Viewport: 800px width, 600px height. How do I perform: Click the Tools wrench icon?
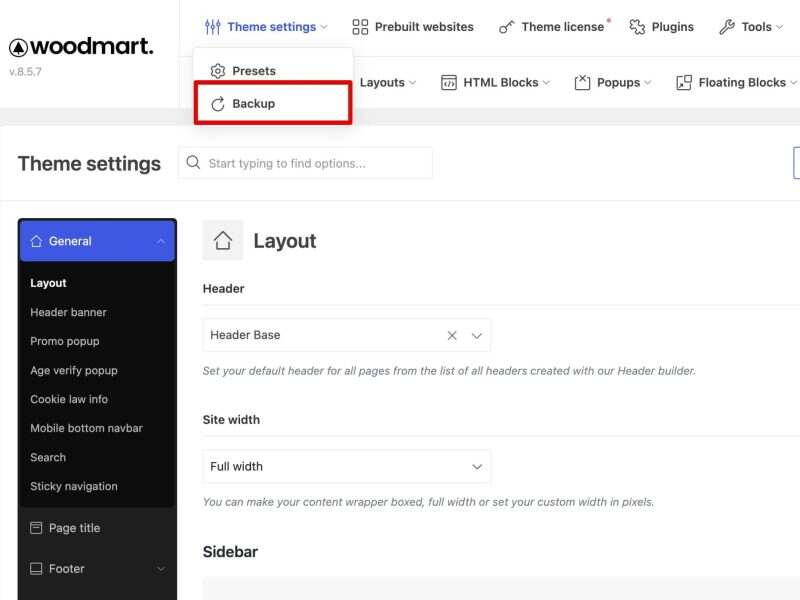pyautogui.click(x=727, y=27)
